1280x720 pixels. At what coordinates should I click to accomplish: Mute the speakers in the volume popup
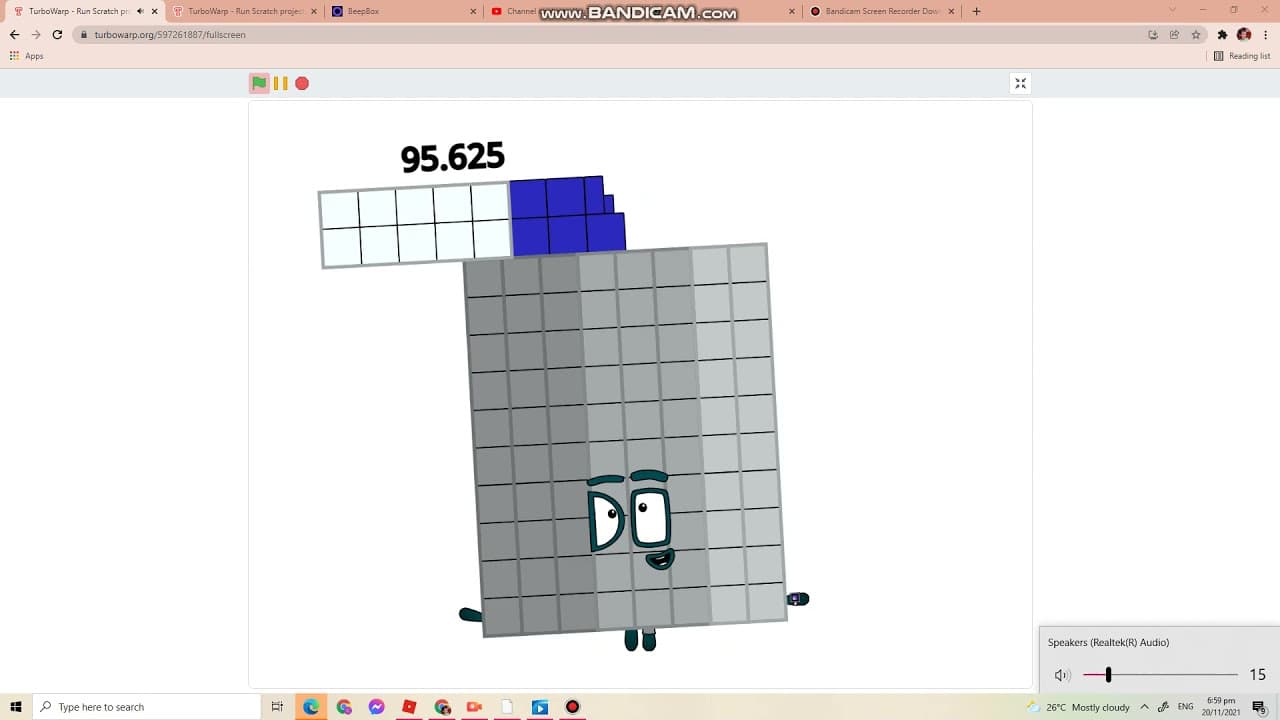point(1062,675)
